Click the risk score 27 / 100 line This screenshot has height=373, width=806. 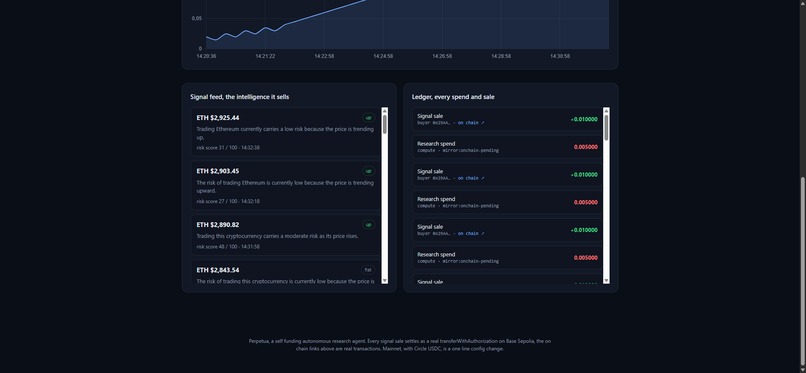pyautogui.click(x=228, y=201)
